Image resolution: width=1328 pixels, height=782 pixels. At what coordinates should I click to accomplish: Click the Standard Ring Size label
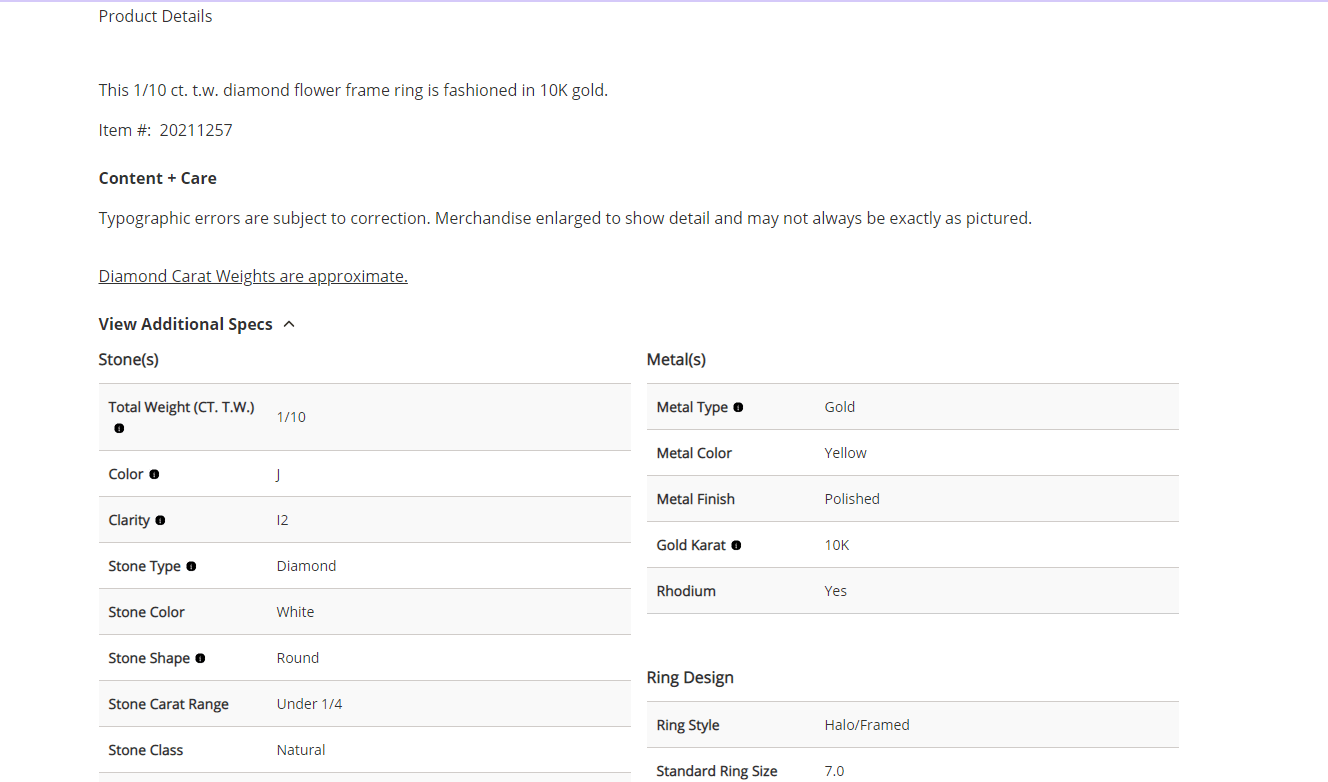click(716, 771)
